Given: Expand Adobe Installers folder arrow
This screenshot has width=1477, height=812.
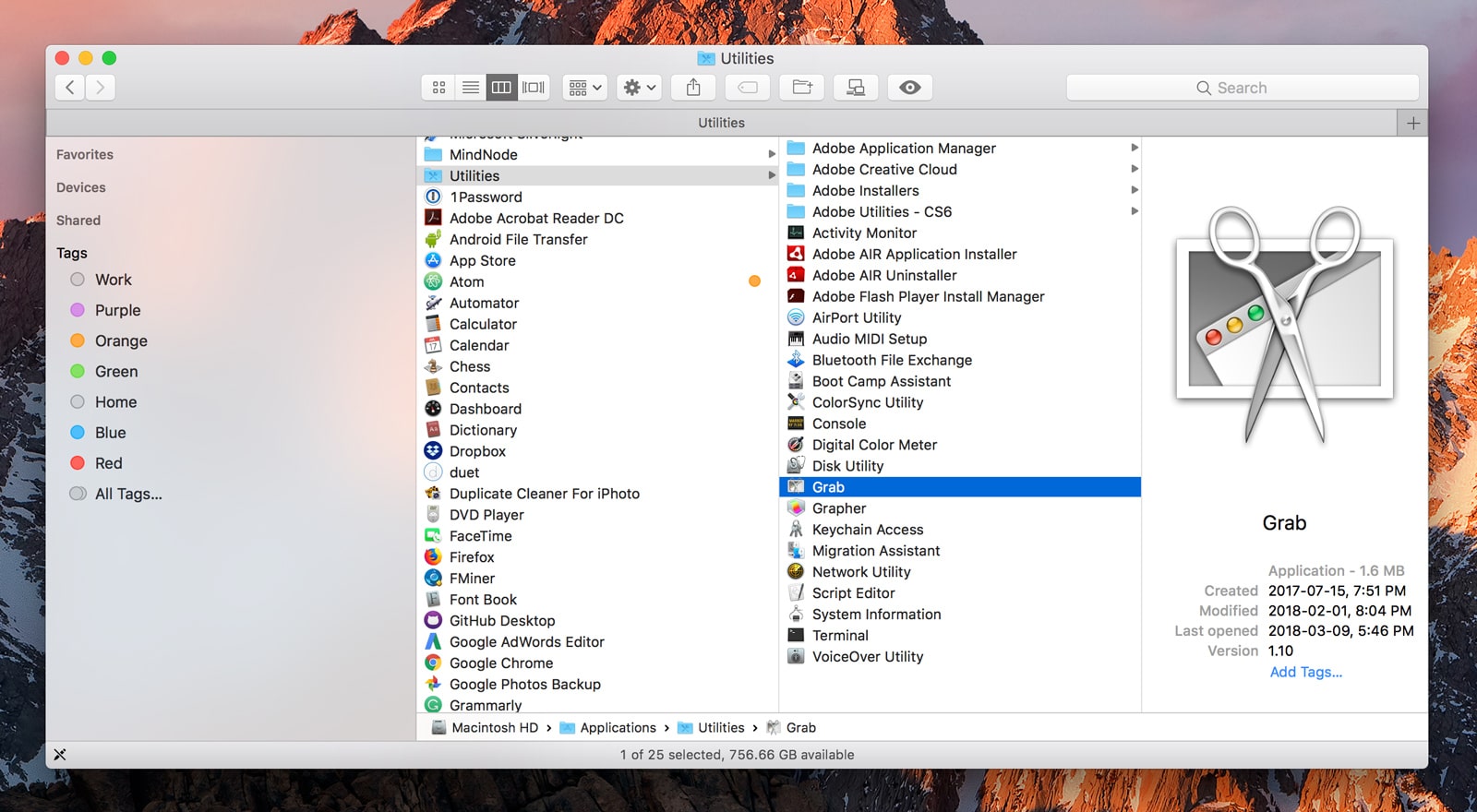Looking at the screenshot, I should (1135, 190).
